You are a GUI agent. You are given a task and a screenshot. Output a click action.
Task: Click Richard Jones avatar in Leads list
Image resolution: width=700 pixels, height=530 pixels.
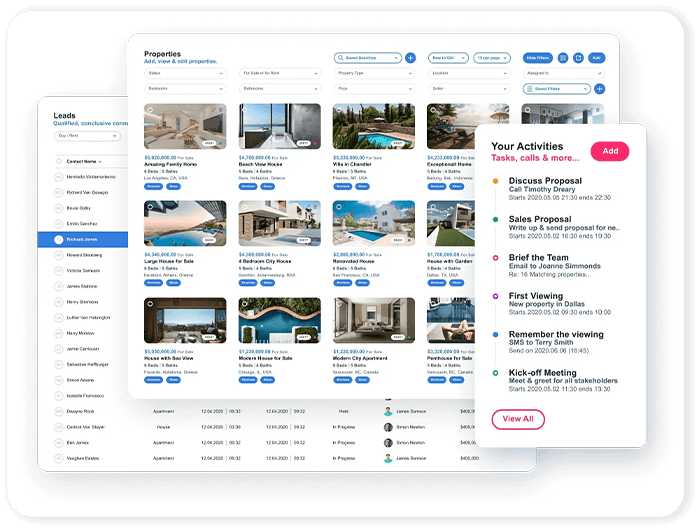coord(58,239)
